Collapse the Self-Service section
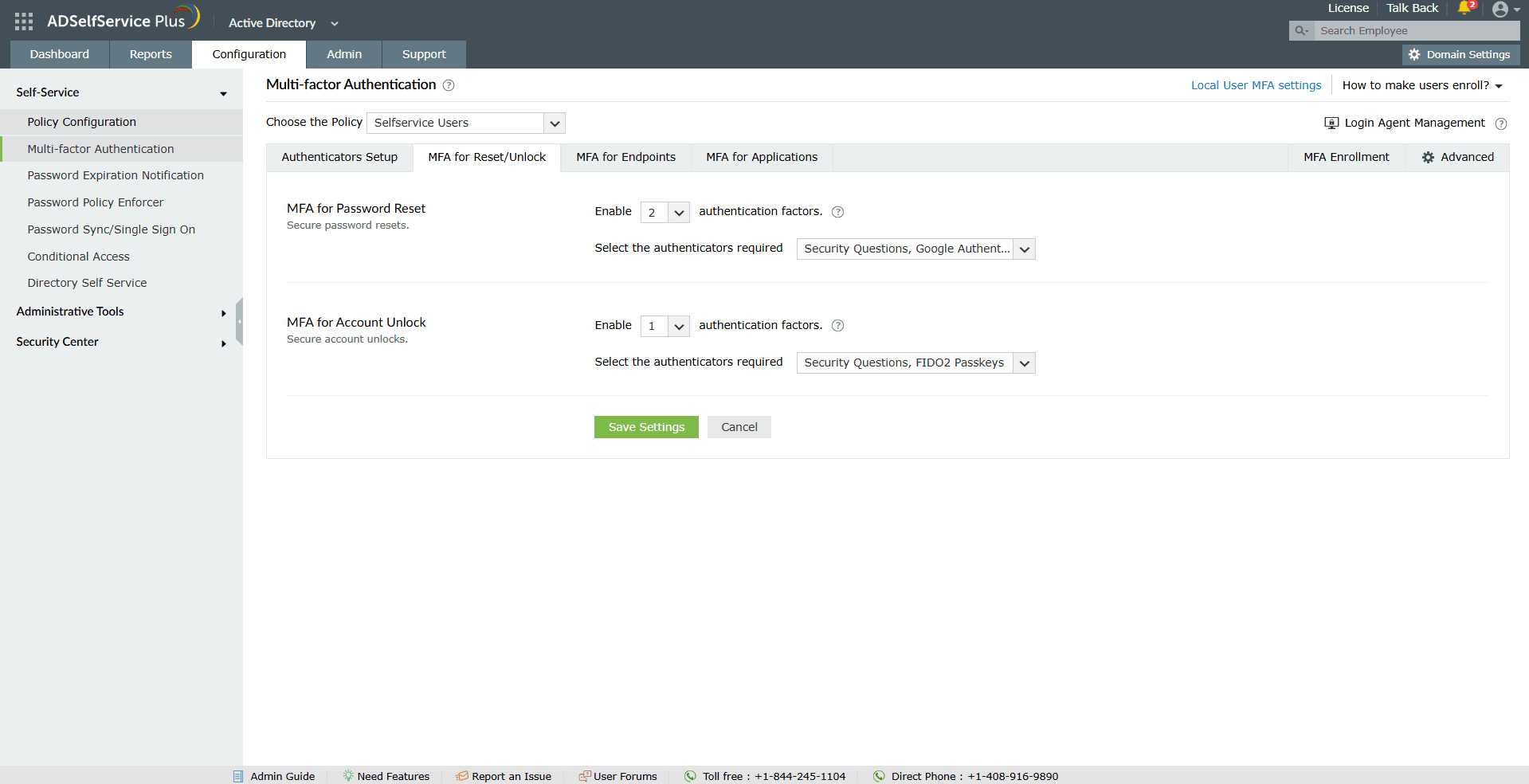The height and width of the screenshot is (784, 1529). click(x=224, y=93)
